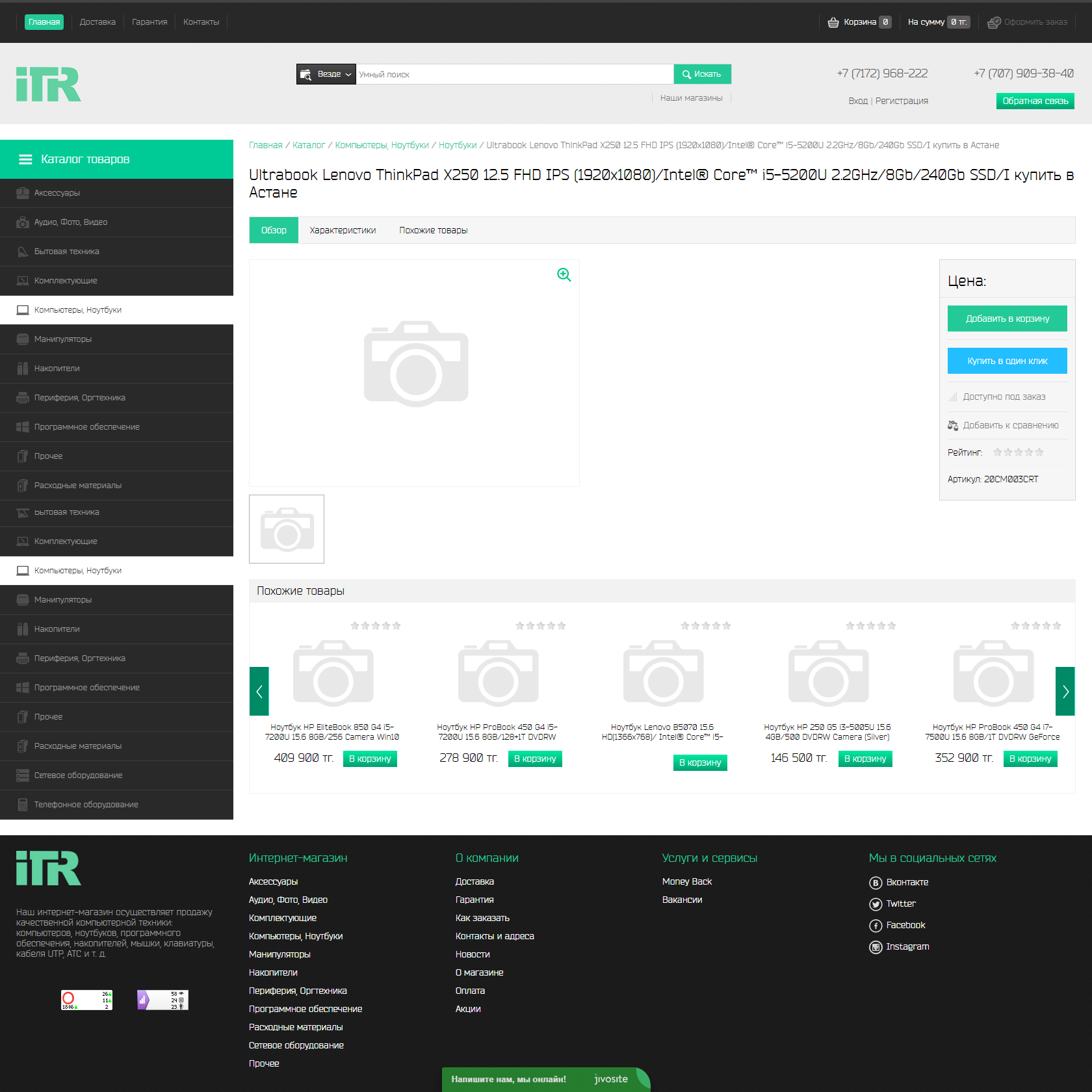Screen dimensions: 1092x1092
Task: Click the purple counter statistics badge
Action: click(x=162, y=1000)
